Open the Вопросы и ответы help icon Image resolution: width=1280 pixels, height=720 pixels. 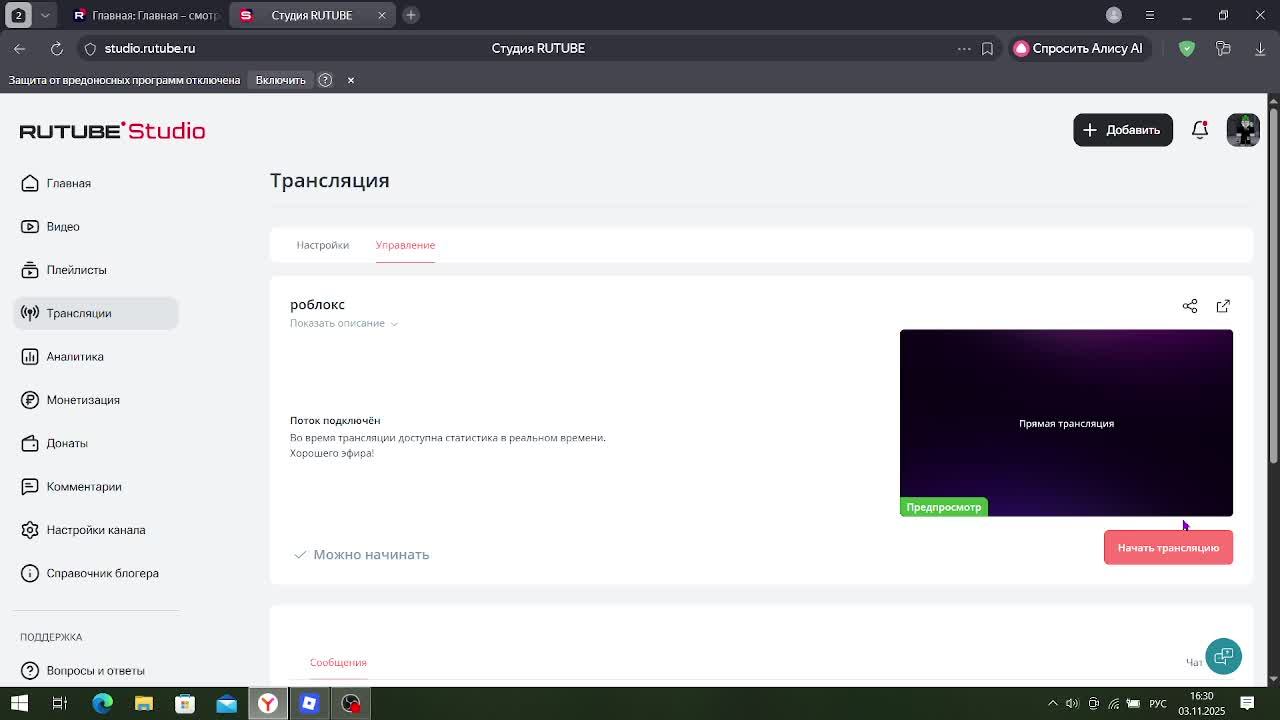(x=30, y=670)
